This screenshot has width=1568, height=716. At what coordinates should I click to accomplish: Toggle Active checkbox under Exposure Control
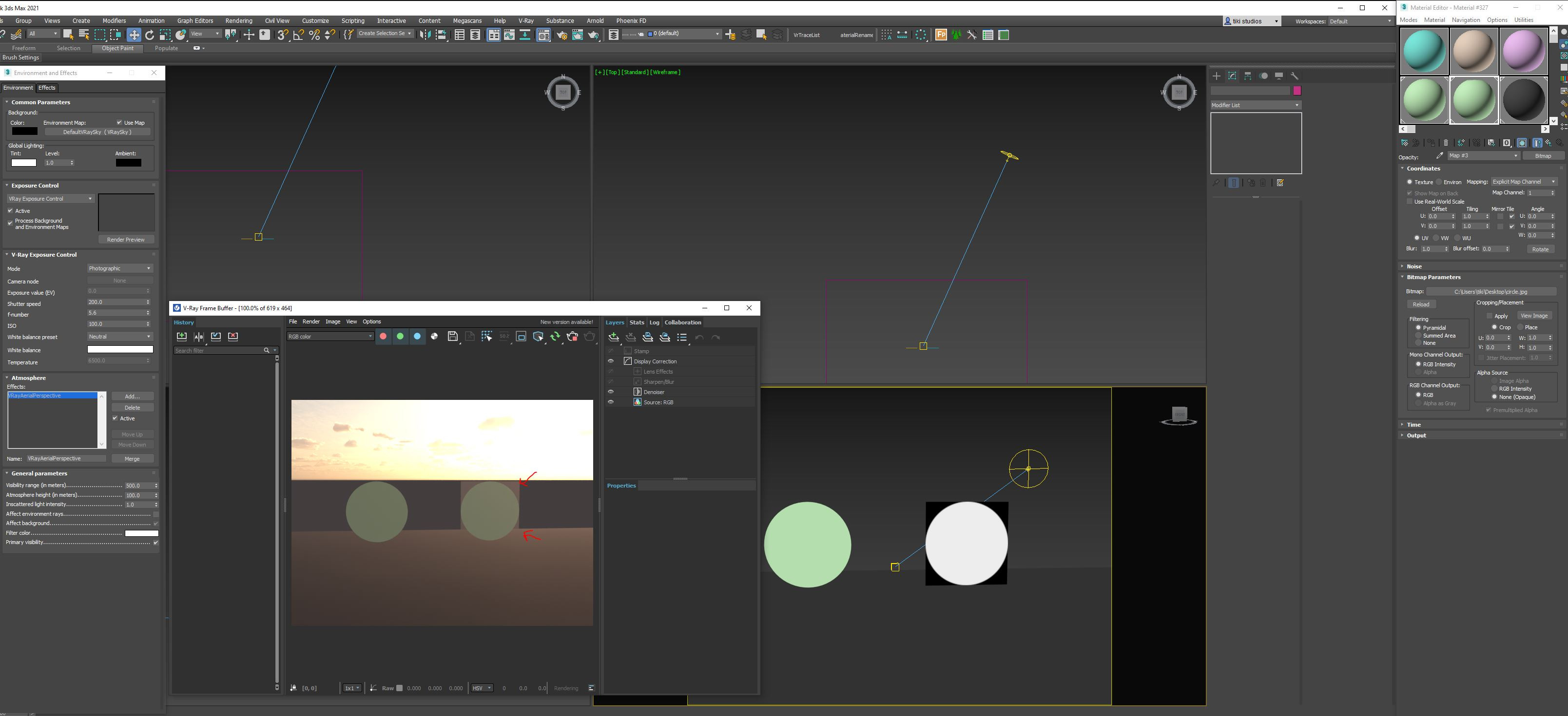point(10,210)
